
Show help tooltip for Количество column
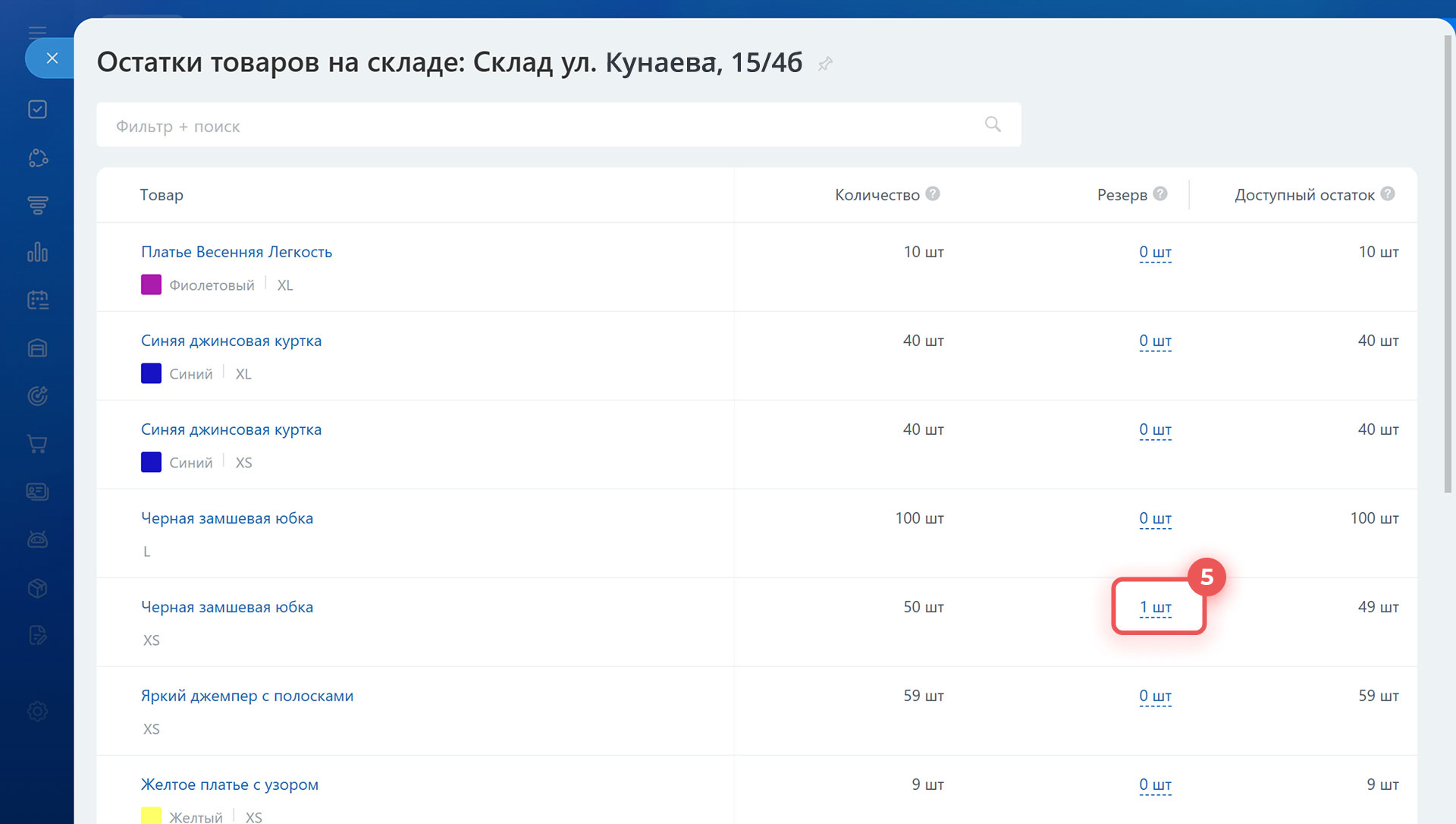tap(933, 194)
